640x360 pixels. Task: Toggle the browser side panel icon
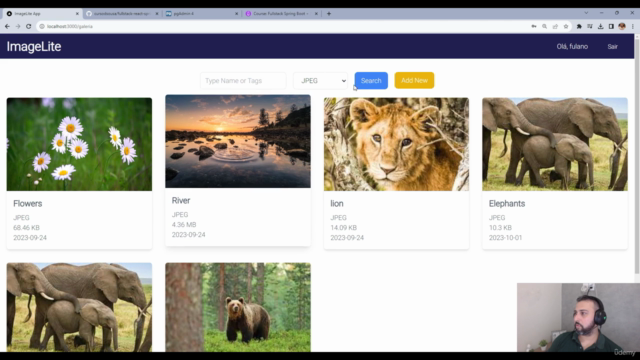[611, 26]
